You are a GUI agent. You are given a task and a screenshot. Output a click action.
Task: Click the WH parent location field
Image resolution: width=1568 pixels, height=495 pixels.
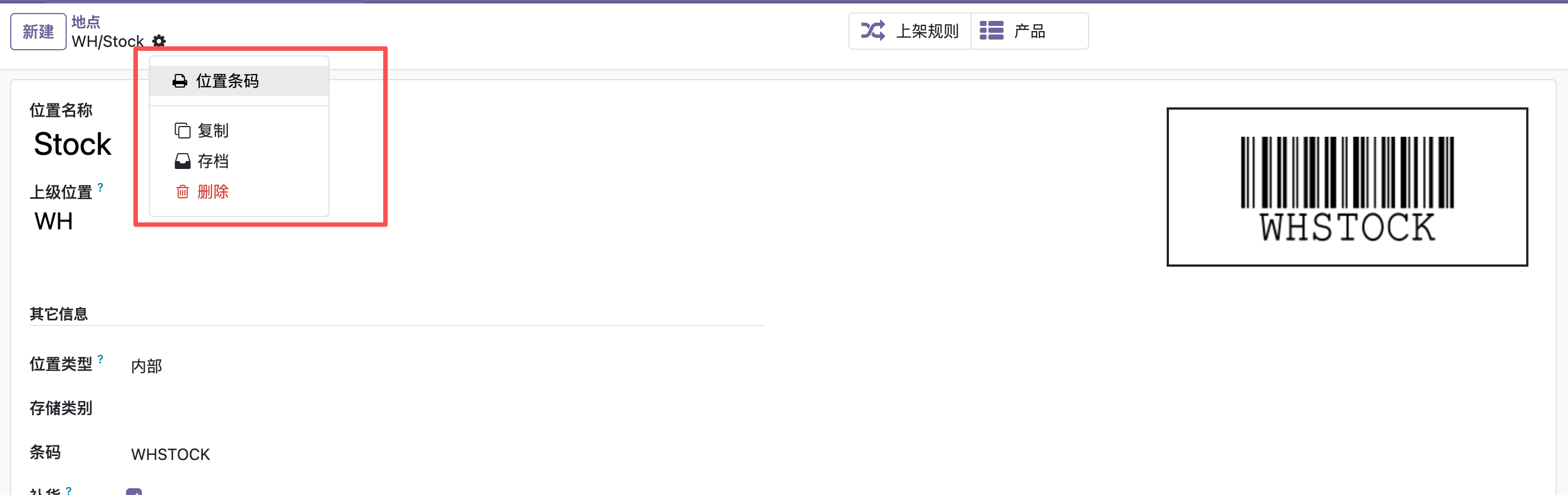tap(54, 222)
